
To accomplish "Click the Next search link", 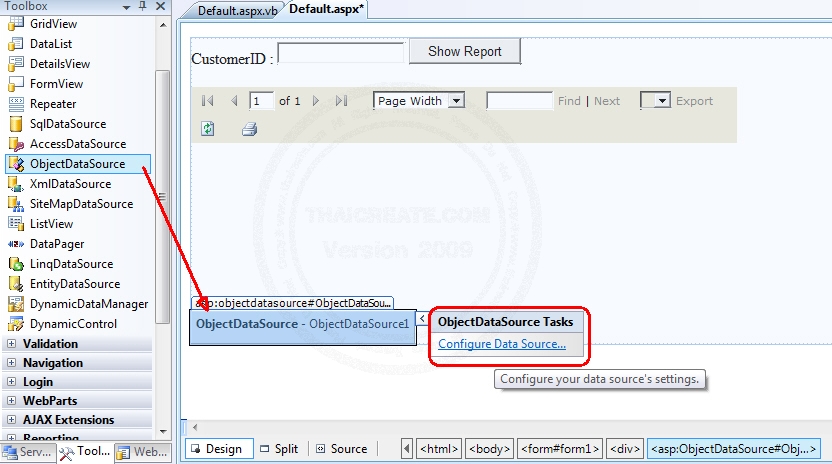I will pos(606,101).
